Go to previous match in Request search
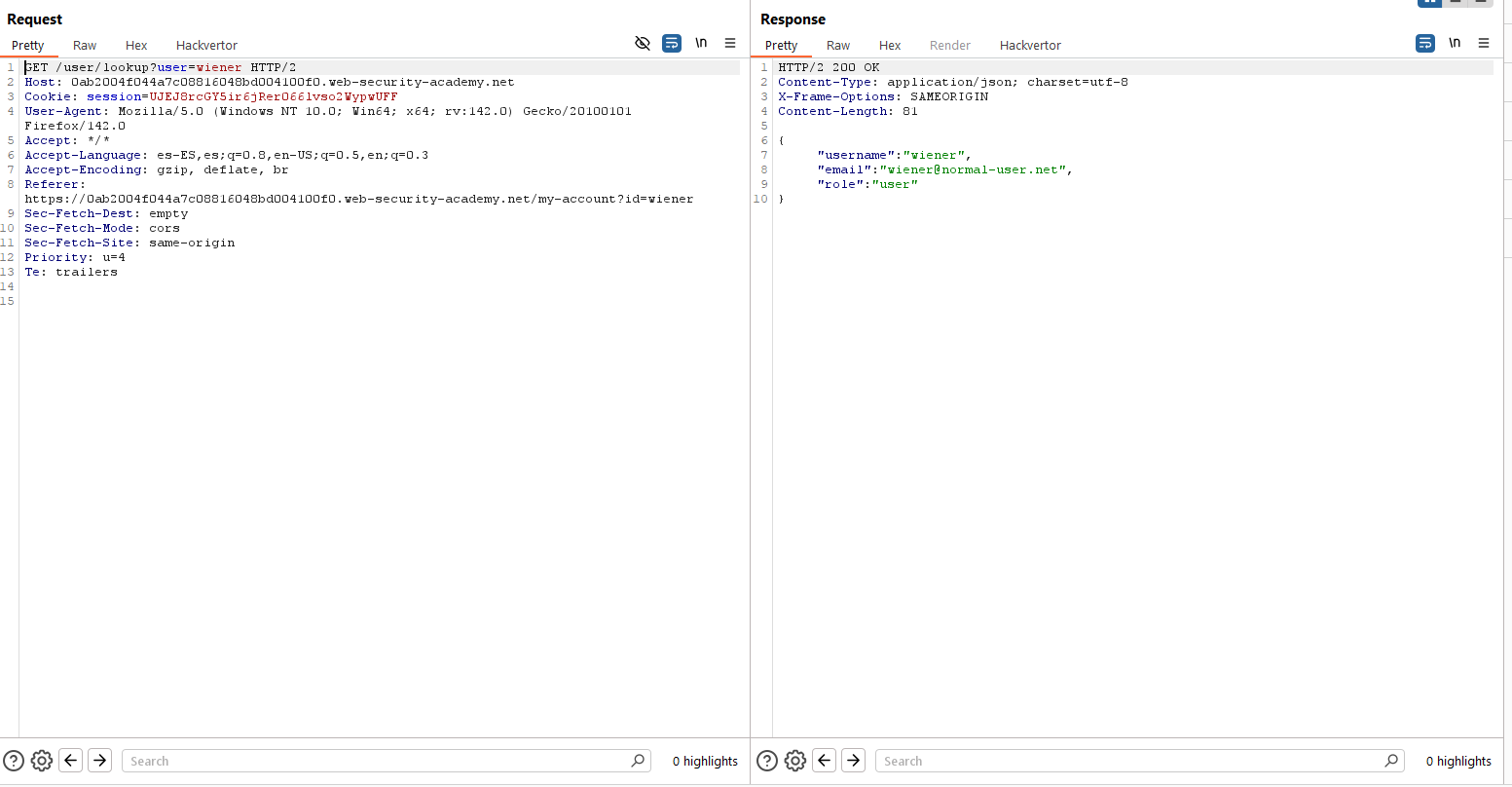 pyautogui.click(x=71, y=761)
